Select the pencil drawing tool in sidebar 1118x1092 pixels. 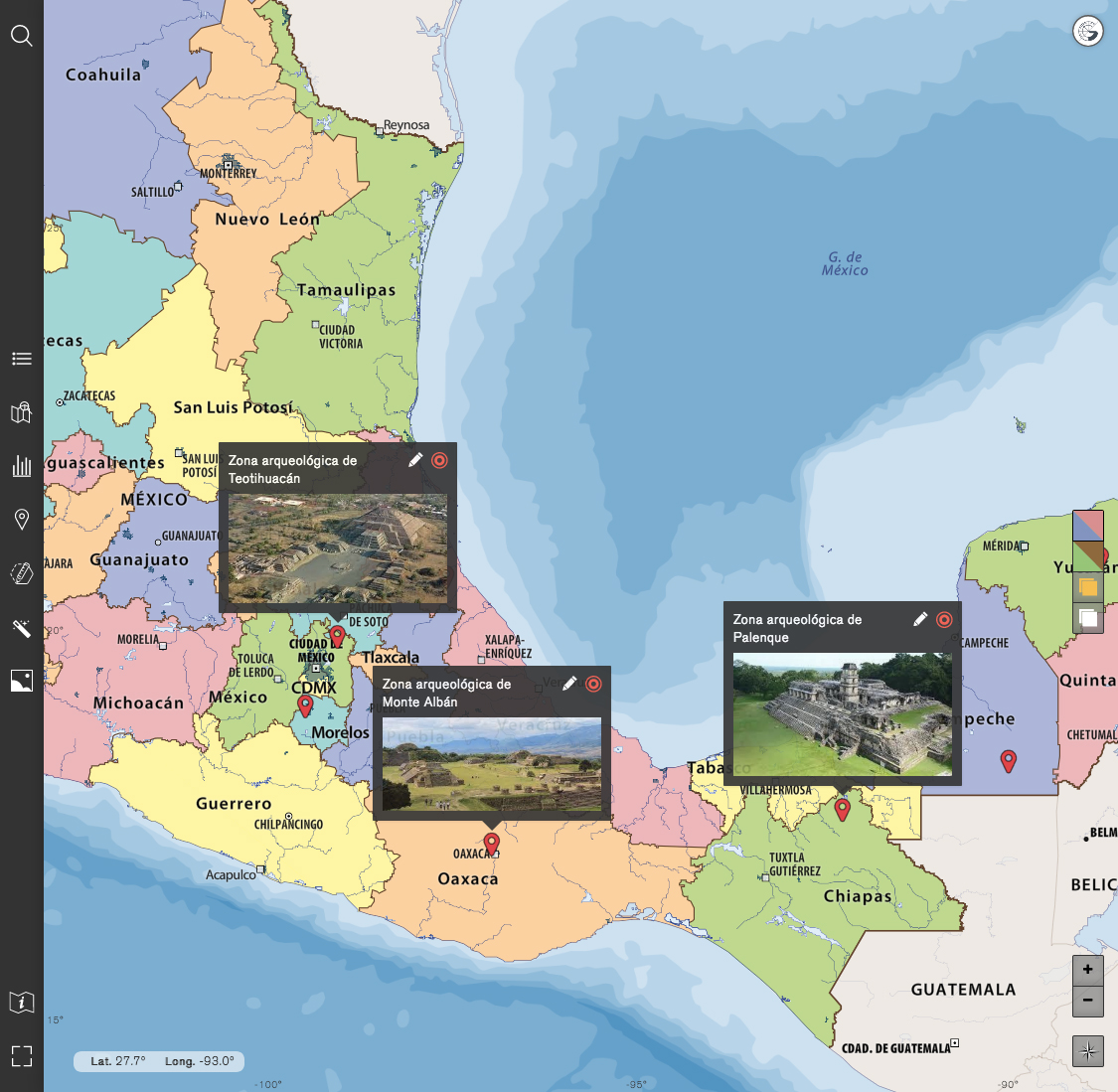click(x=22, y=573)
